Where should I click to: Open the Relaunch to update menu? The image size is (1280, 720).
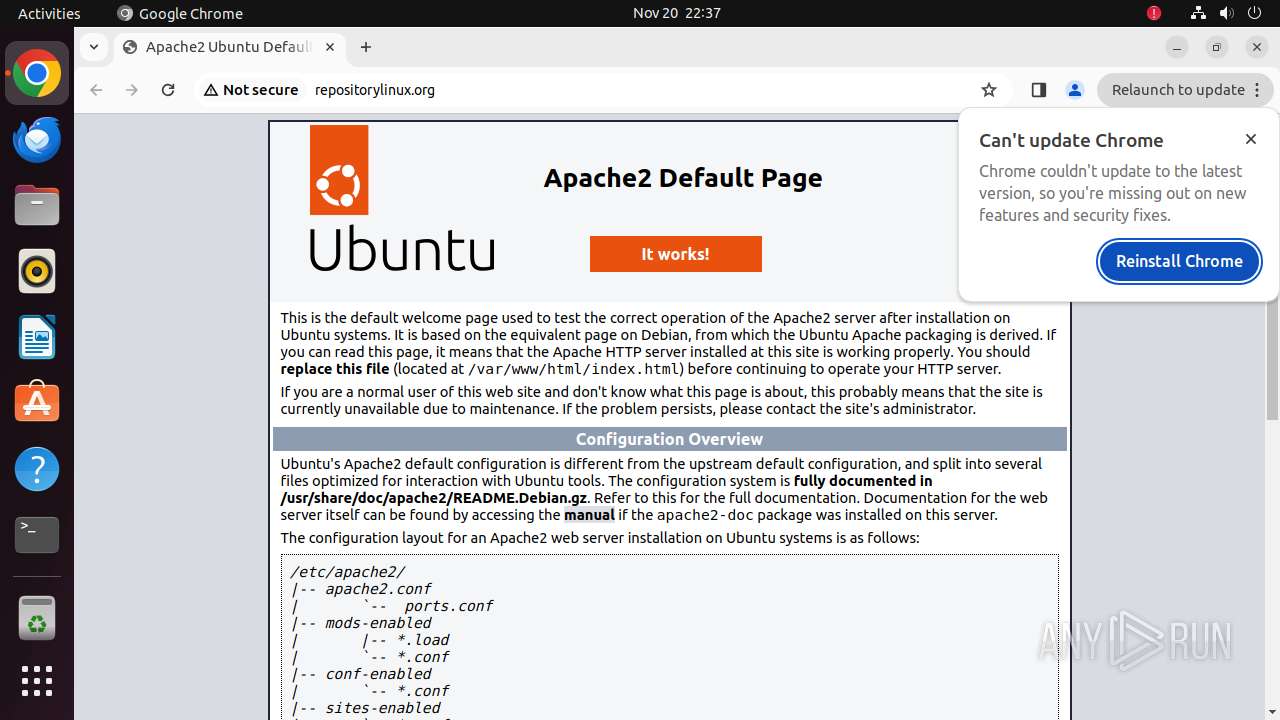click(x=1185, y=90)
